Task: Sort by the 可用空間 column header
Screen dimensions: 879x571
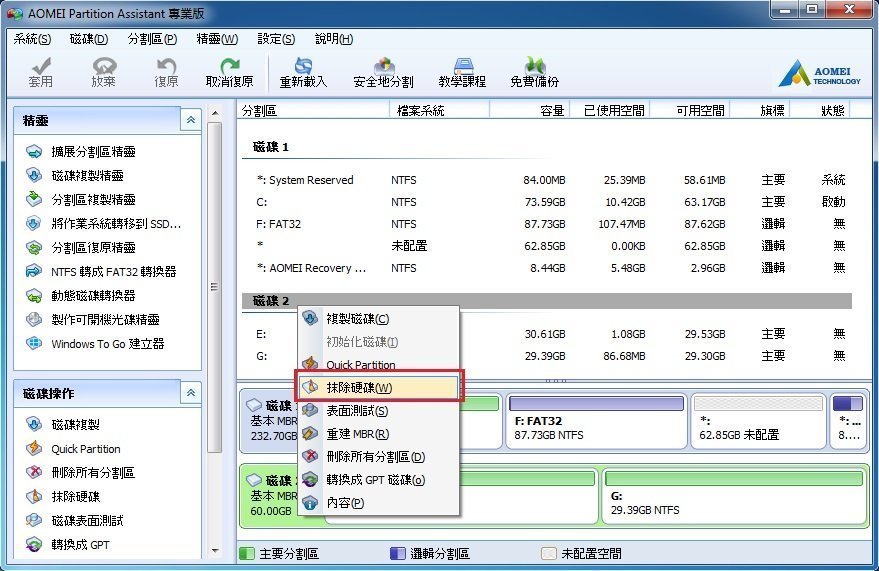Action: click(690, 110)
